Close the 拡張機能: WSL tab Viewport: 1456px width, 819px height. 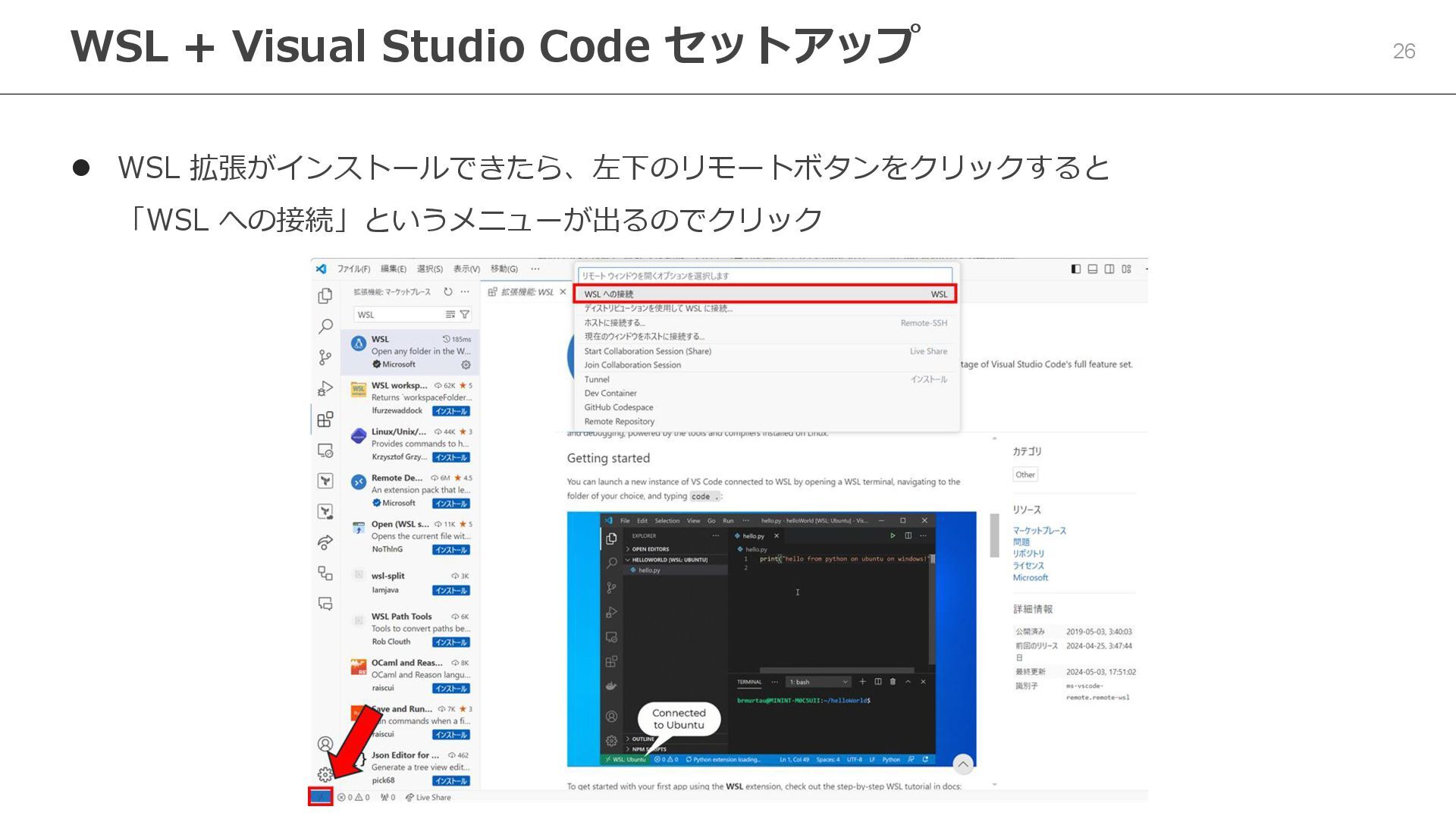pos(563,292)
